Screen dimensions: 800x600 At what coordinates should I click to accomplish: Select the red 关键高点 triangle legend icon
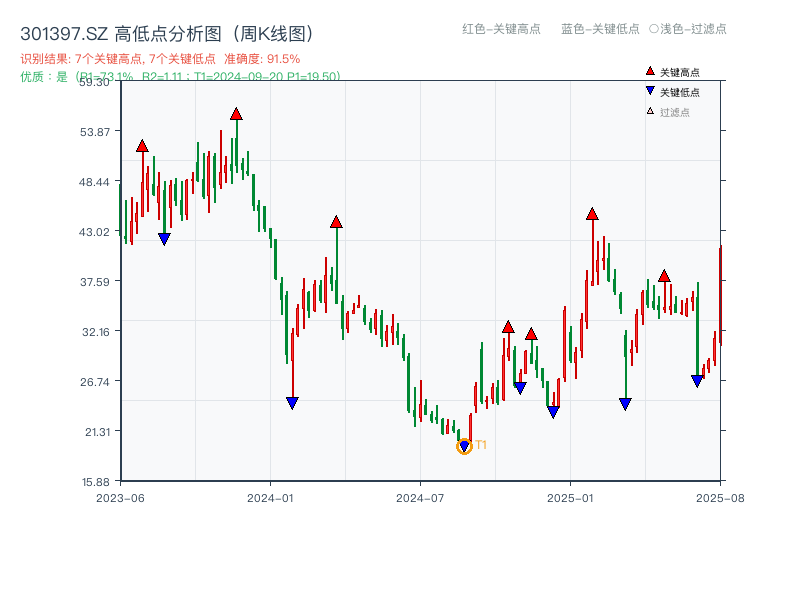click(648, 70)
